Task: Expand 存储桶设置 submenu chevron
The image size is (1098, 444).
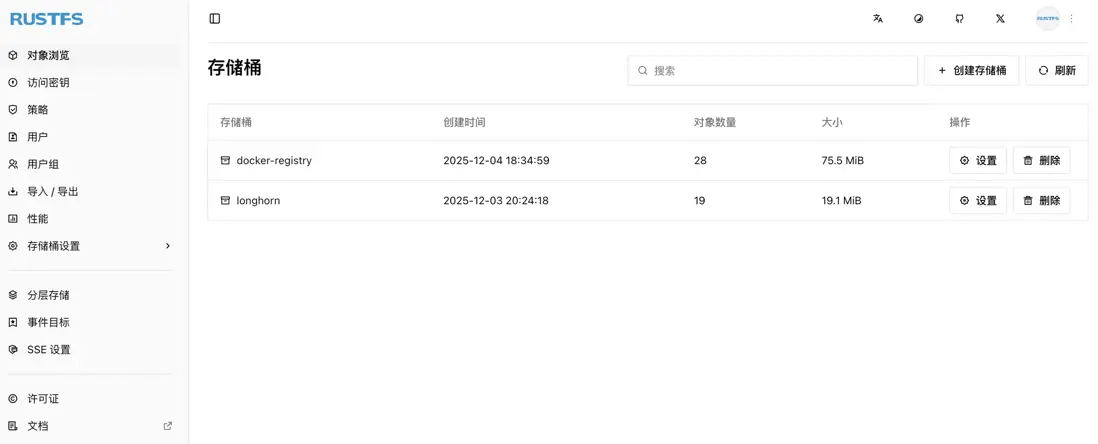Action: [x=168, y=246]
